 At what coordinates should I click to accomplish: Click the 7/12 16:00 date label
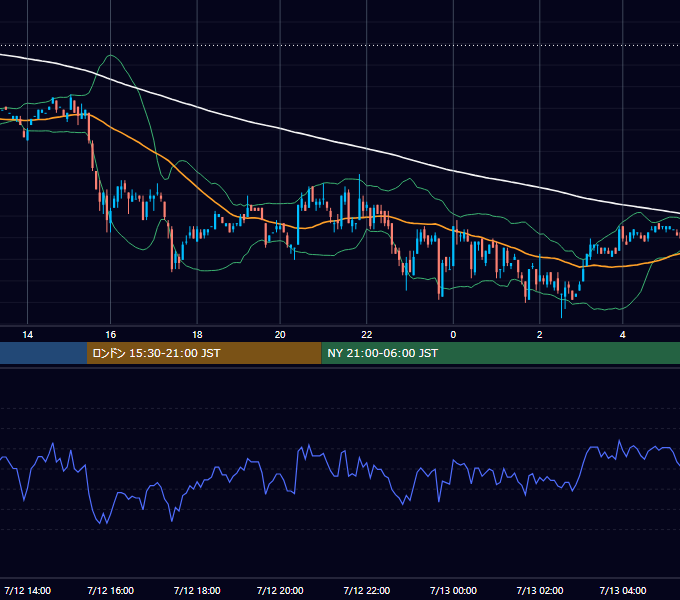[111, 590]
